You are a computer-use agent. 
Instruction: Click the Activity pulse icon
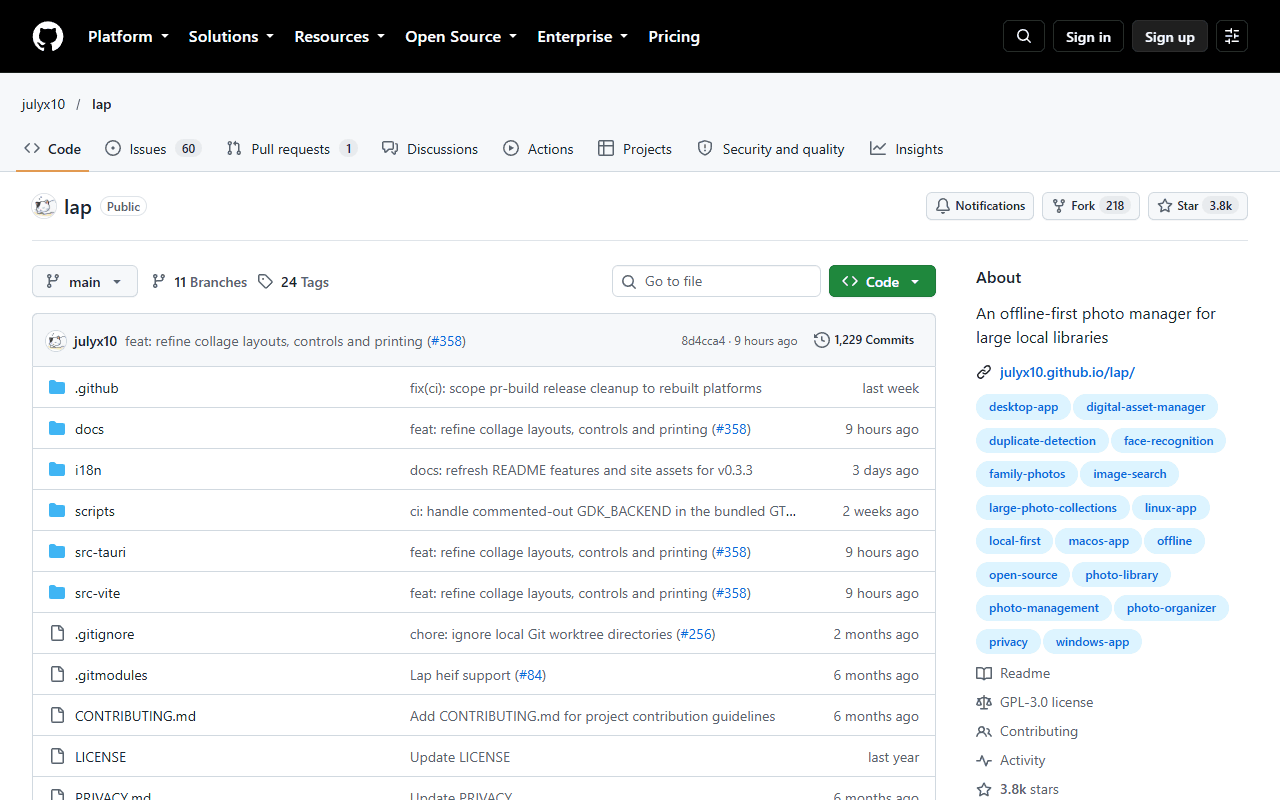984,760
